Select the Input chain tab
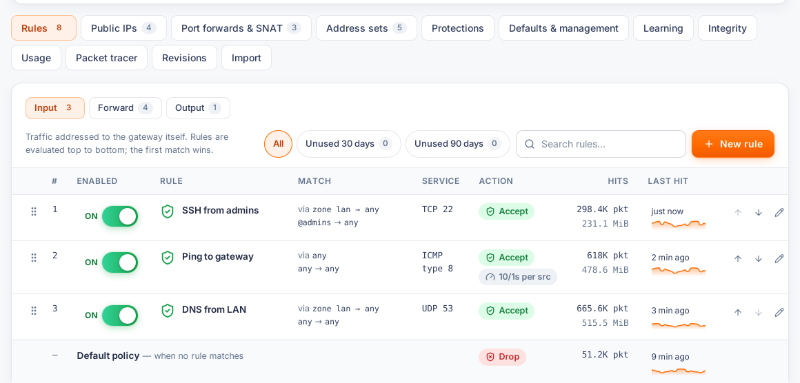 pos(55,108)
